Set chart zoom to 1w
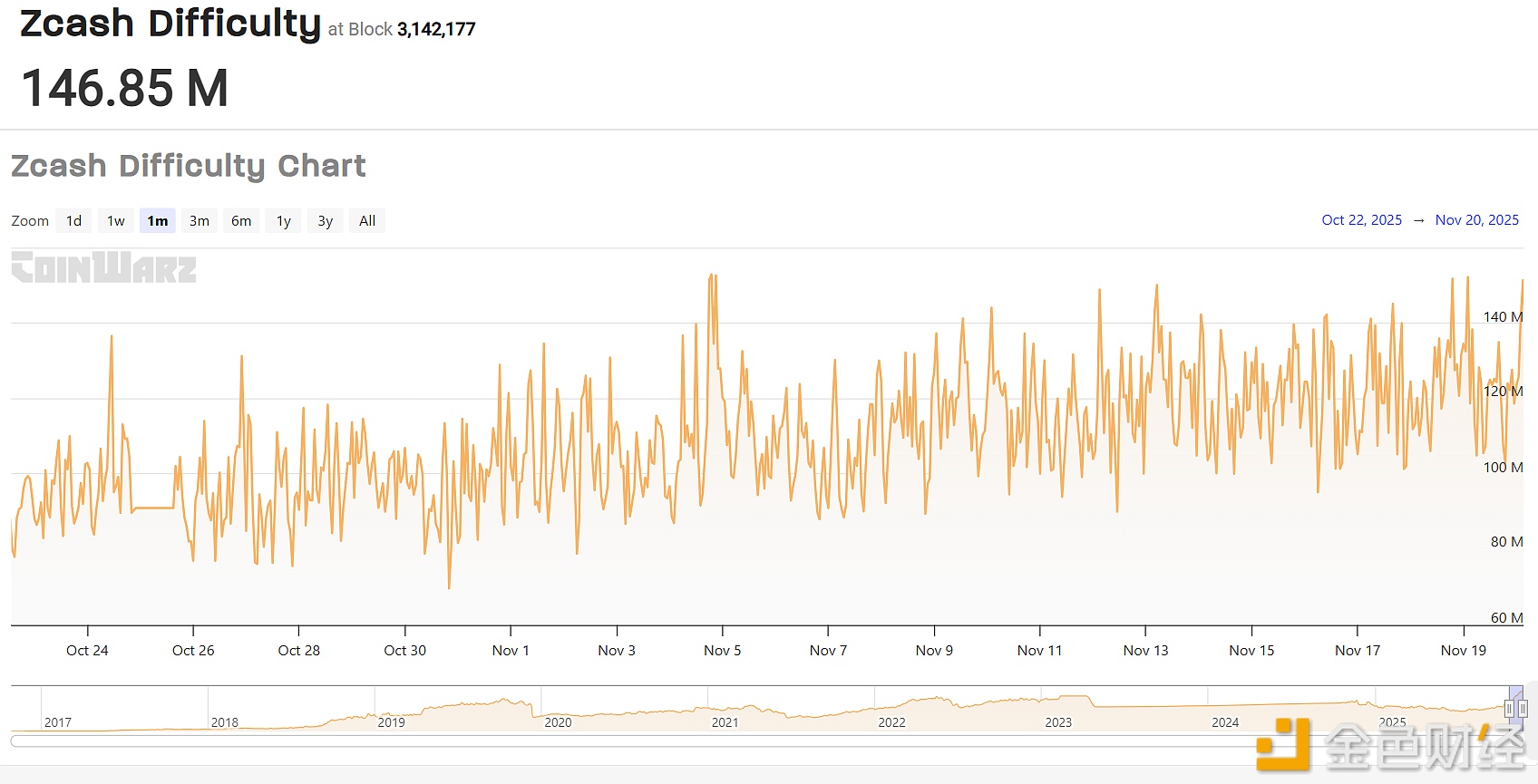The image size is (1538, 784). (116, 221)
